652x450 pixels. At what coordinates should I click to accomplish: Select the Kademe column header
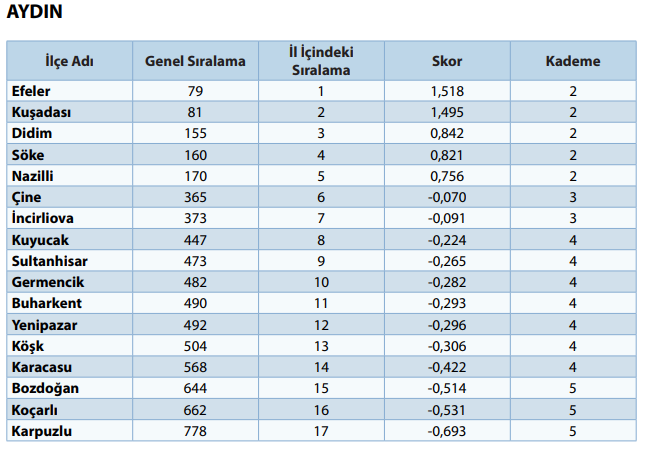point(573,61)
